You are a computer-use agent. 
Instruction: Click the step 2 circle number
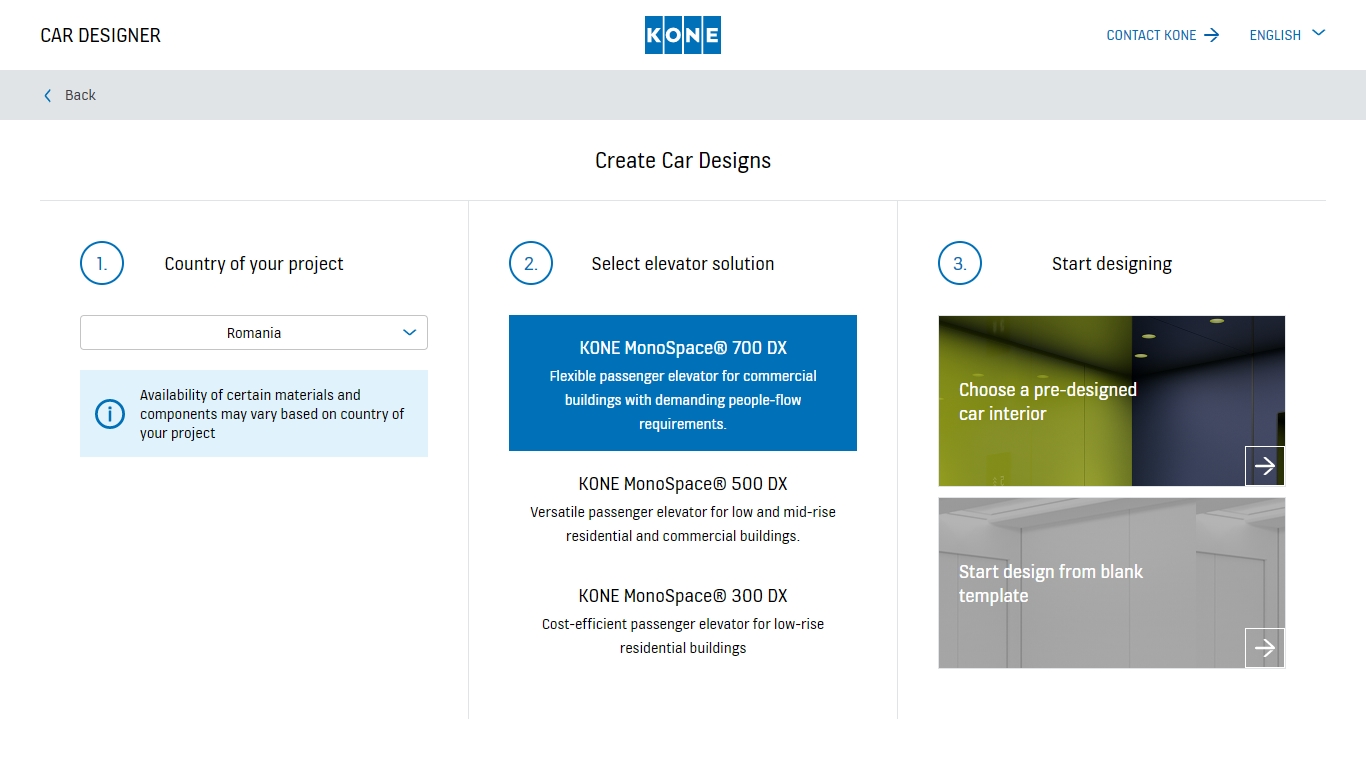point(531,264)
